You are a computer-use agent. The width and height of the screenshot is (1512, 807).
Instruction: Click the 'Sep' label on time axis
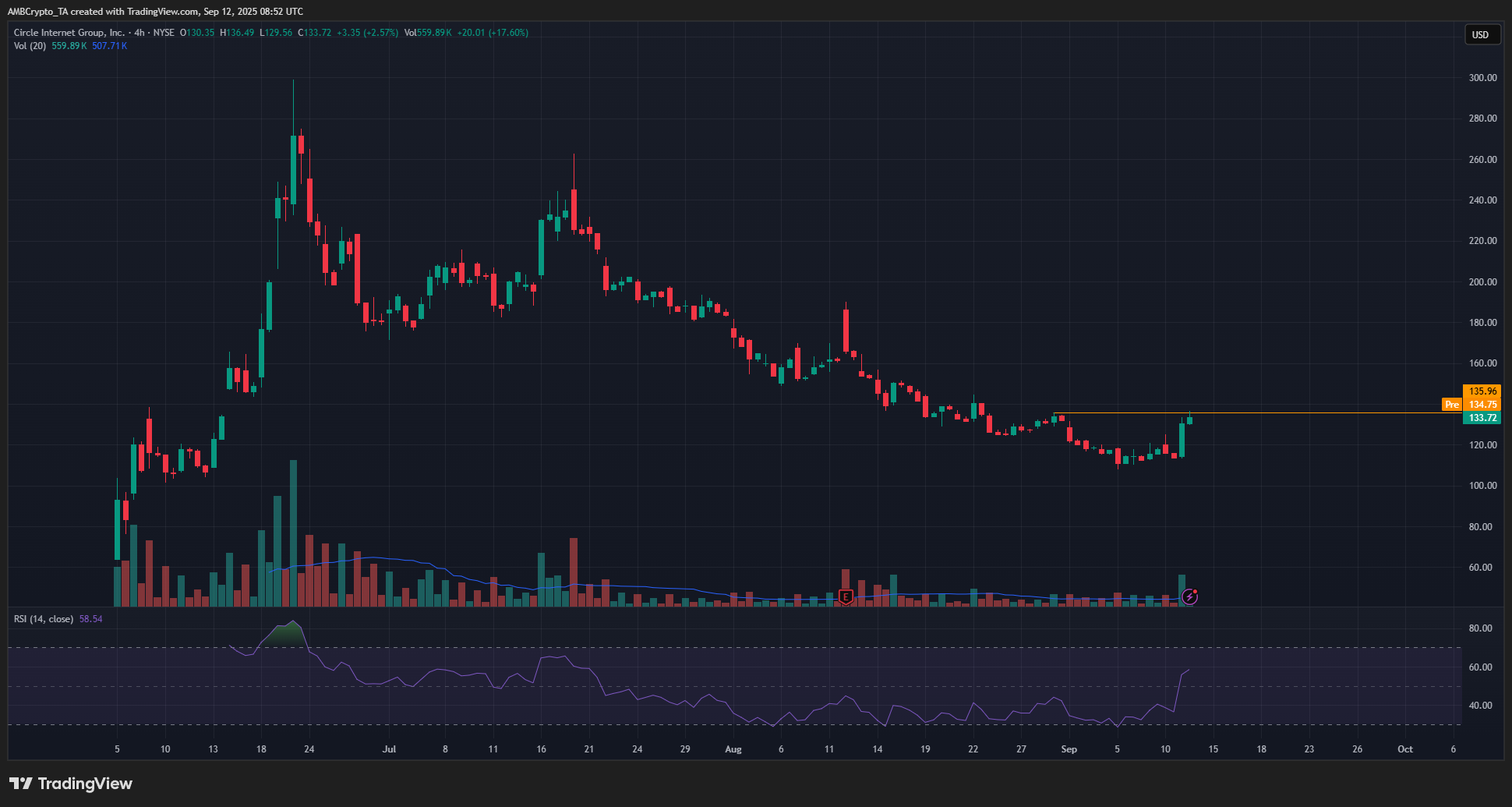click(1069, 749)
